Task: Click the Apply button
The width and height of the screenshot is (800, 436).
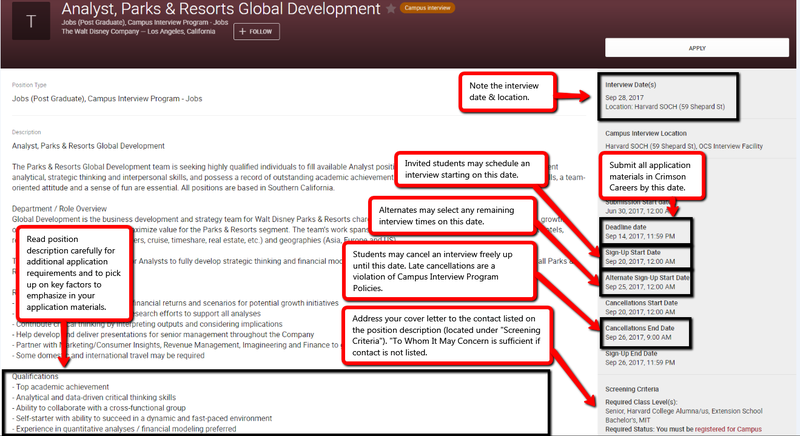Action: pyautogui.click(x=697, y=48)
